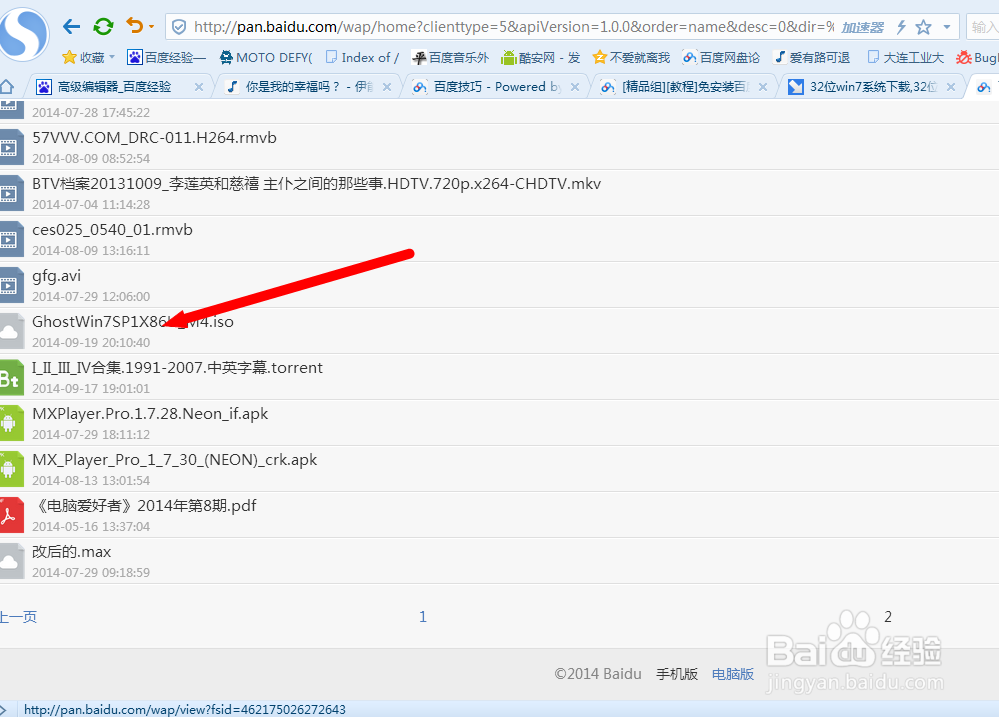
Task: Reload the page with the green refresh icon
Action: tap(103, 26)
